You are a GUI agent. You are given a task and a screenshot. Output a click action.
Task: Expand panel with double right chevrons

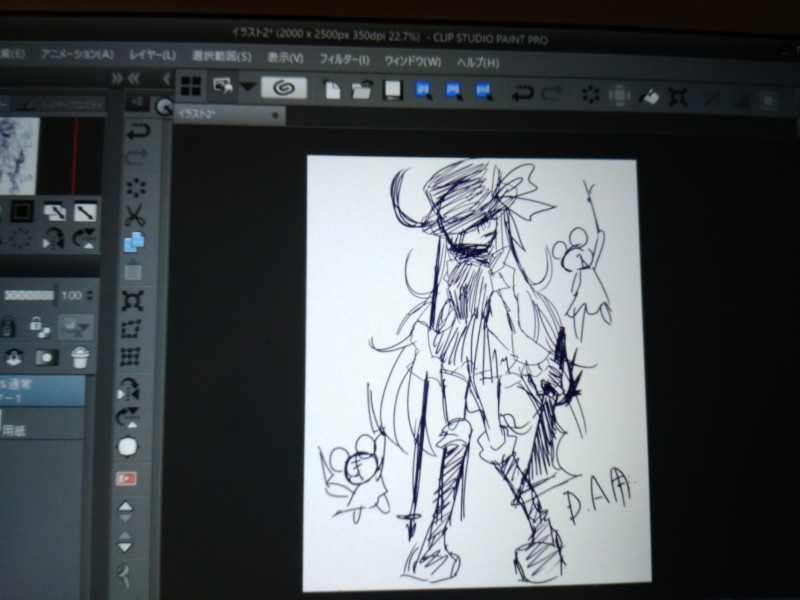pos(117,78)
